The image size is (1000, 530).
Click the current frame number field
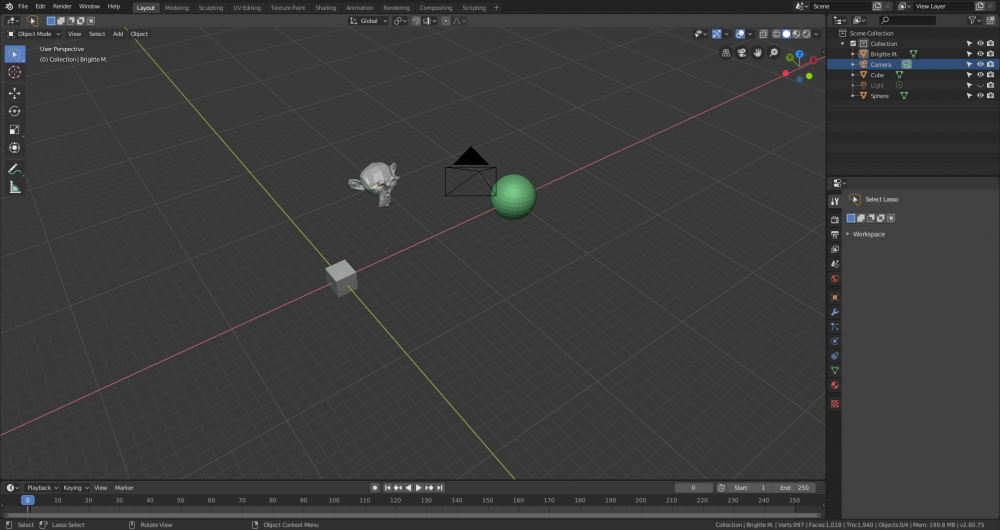click(694, 488)
